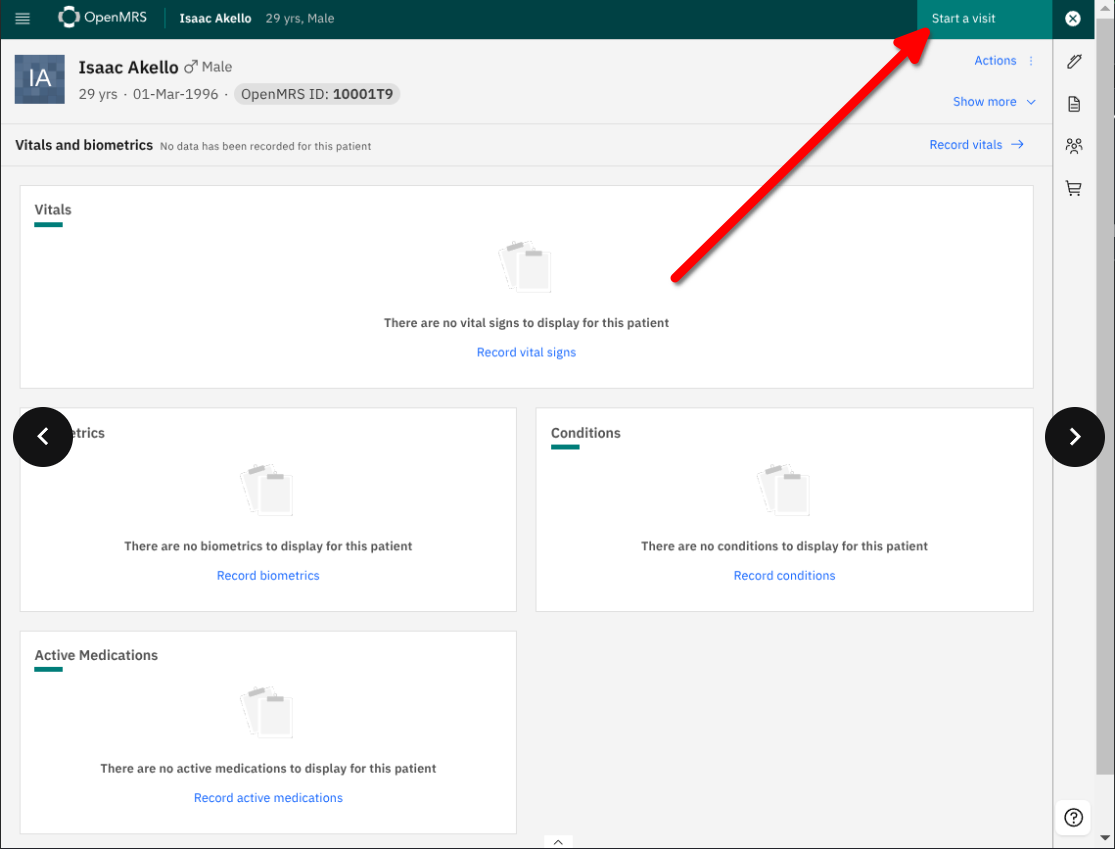Open the clinical forms document icon
The image size is (1115, 849).
(1074, 104)
